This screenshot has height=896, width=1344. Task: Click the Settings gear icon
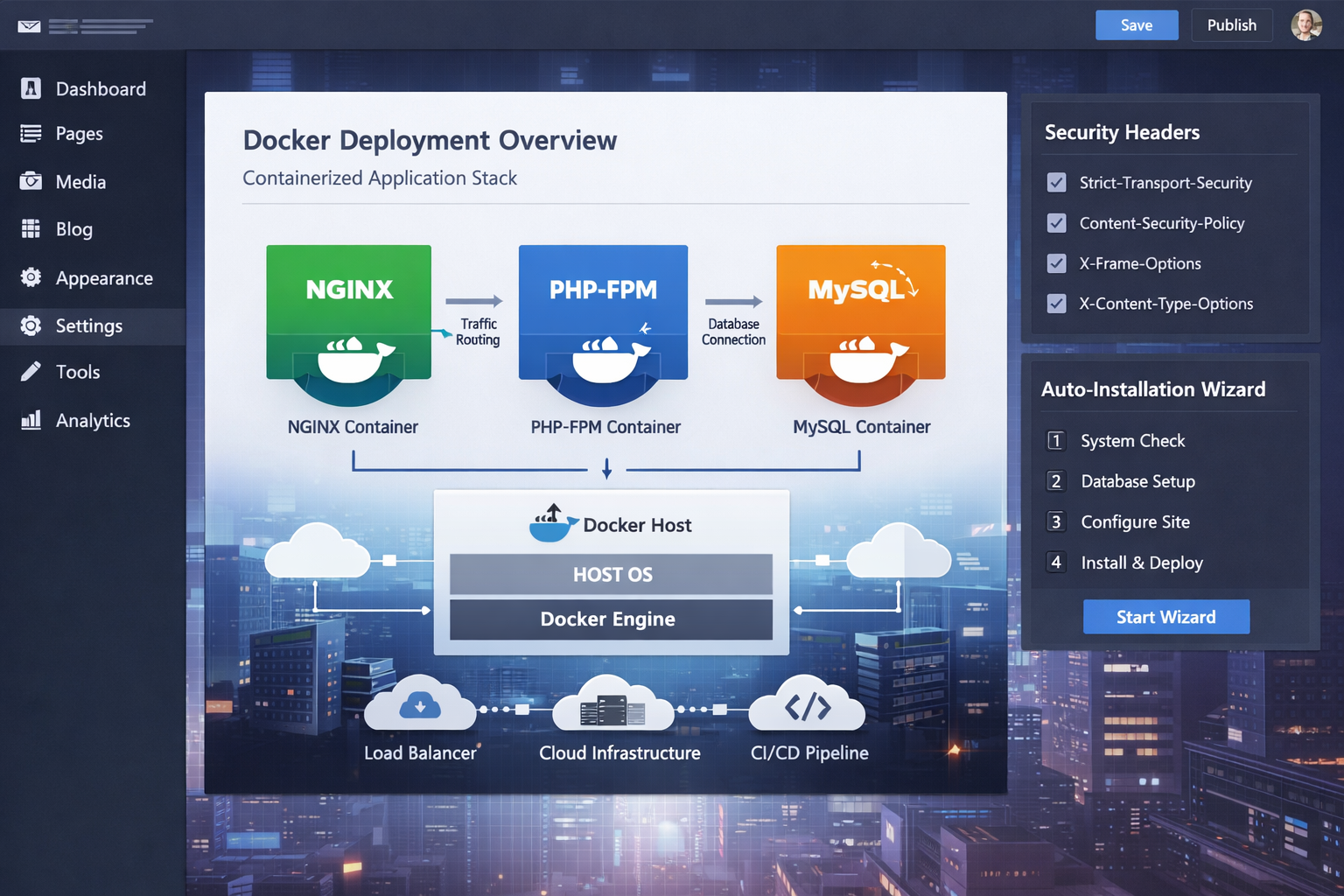click(x=31, y=325)
